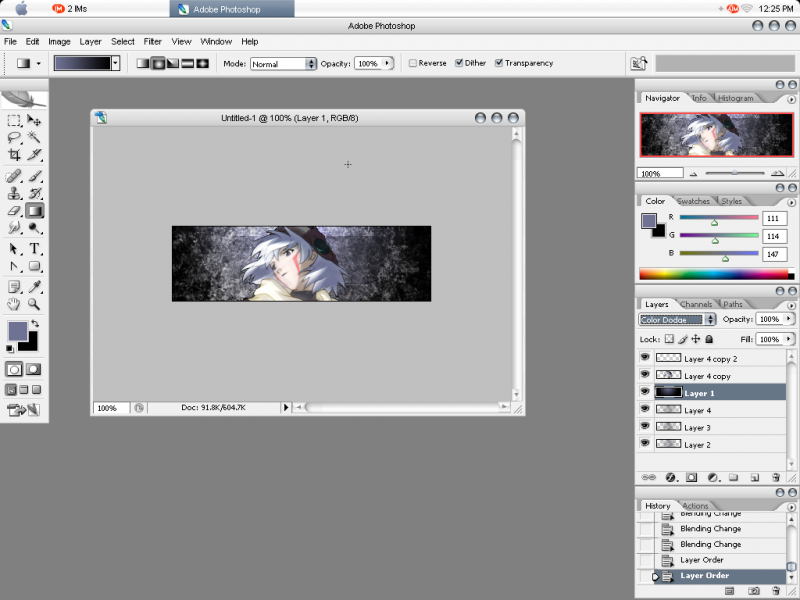Open the tool preset picker arrow
Screen dimensions: 800x600
pos(38,64)
